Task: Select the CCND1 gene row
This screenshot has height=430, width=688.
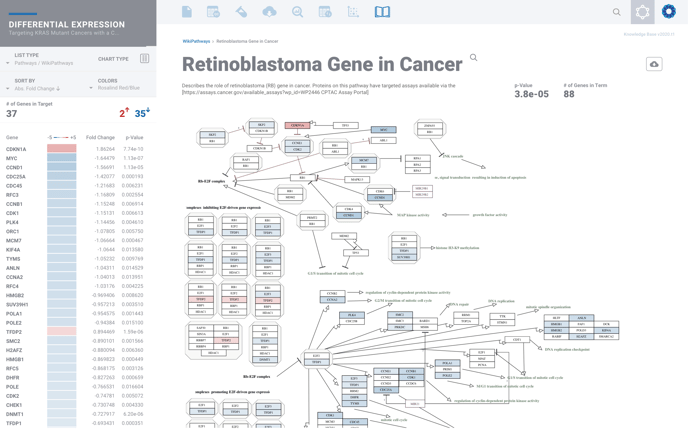Action: tap(75, 168)
